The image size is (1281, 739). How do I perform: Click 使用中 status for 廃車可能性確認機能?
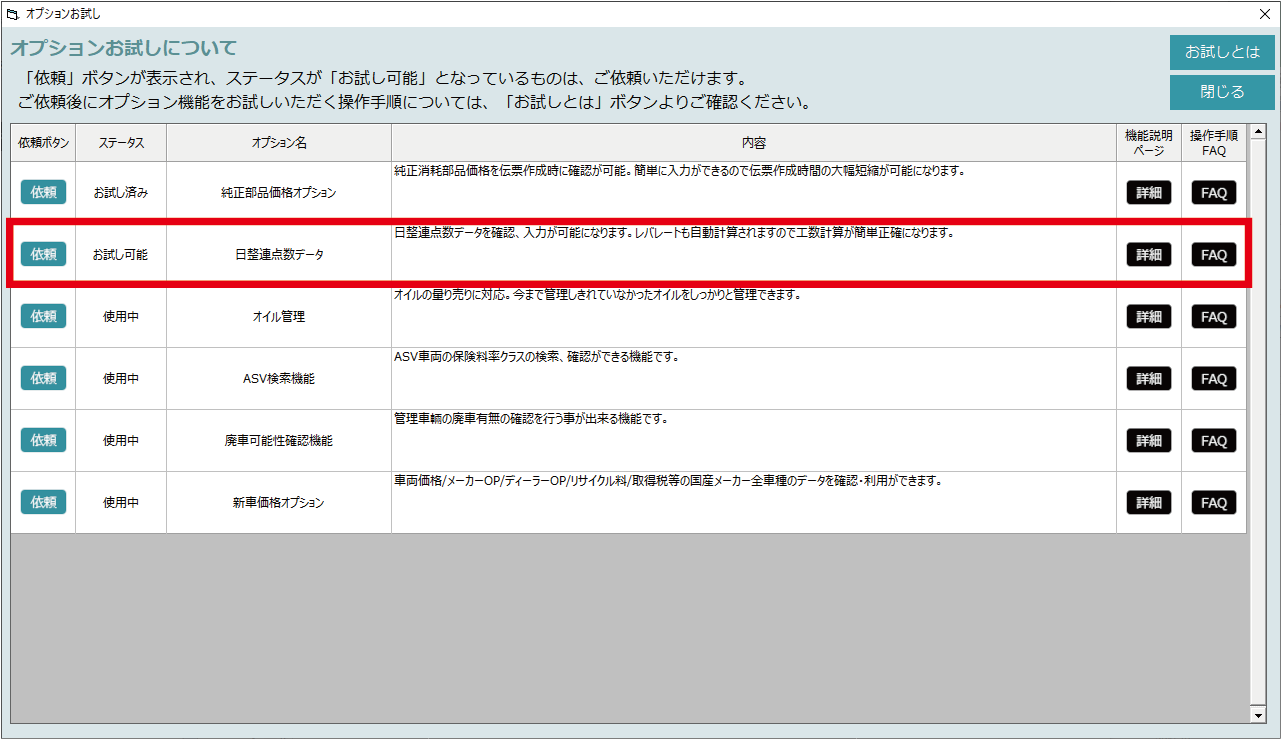(x=121, y=441)
